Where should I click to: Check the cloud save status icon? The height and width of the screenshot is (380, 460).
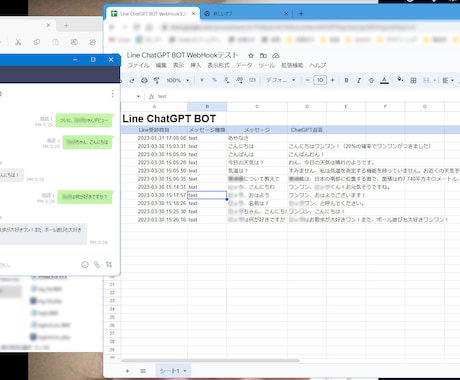point(276,55)
